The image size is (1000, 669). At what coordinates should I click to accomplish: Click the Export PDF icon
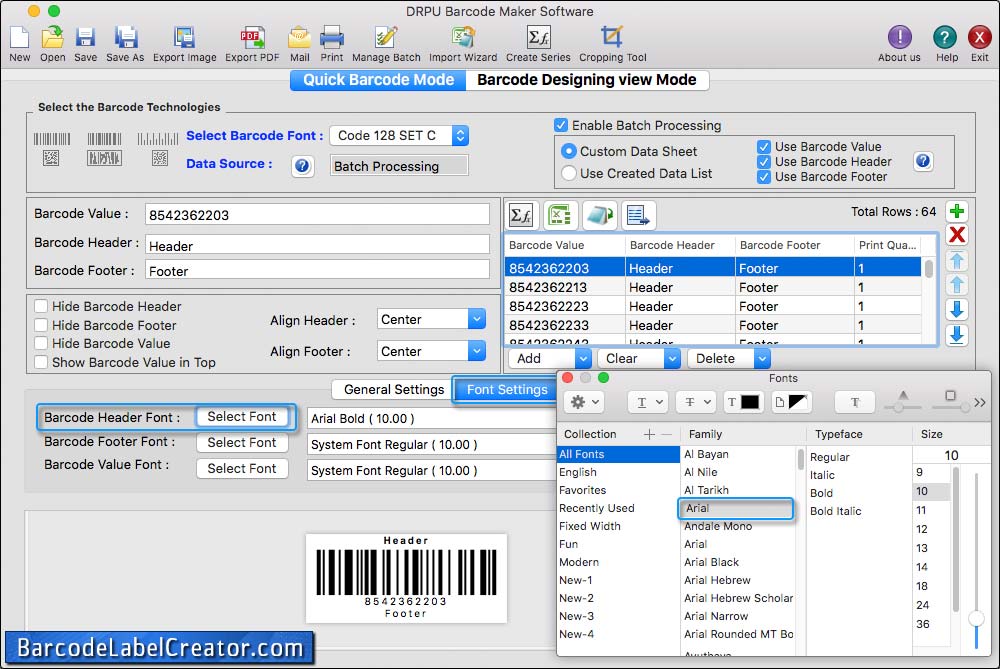(252, 38)
